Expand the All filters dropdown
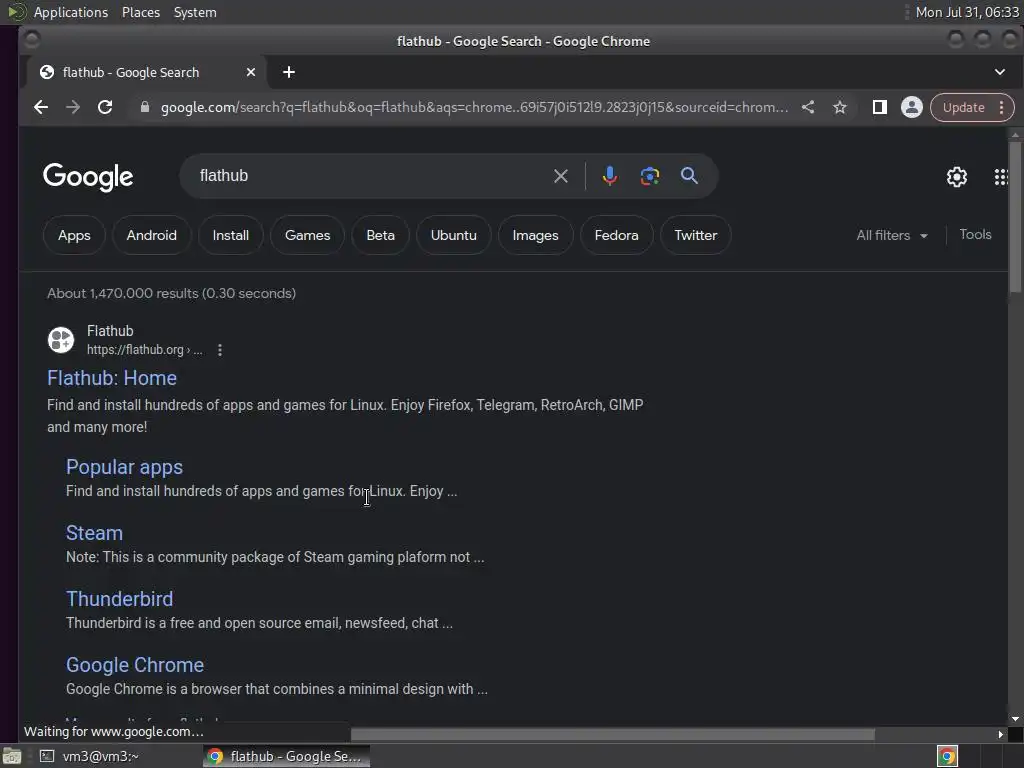The width and height of the screenshot is (1024, 768). 892,235
